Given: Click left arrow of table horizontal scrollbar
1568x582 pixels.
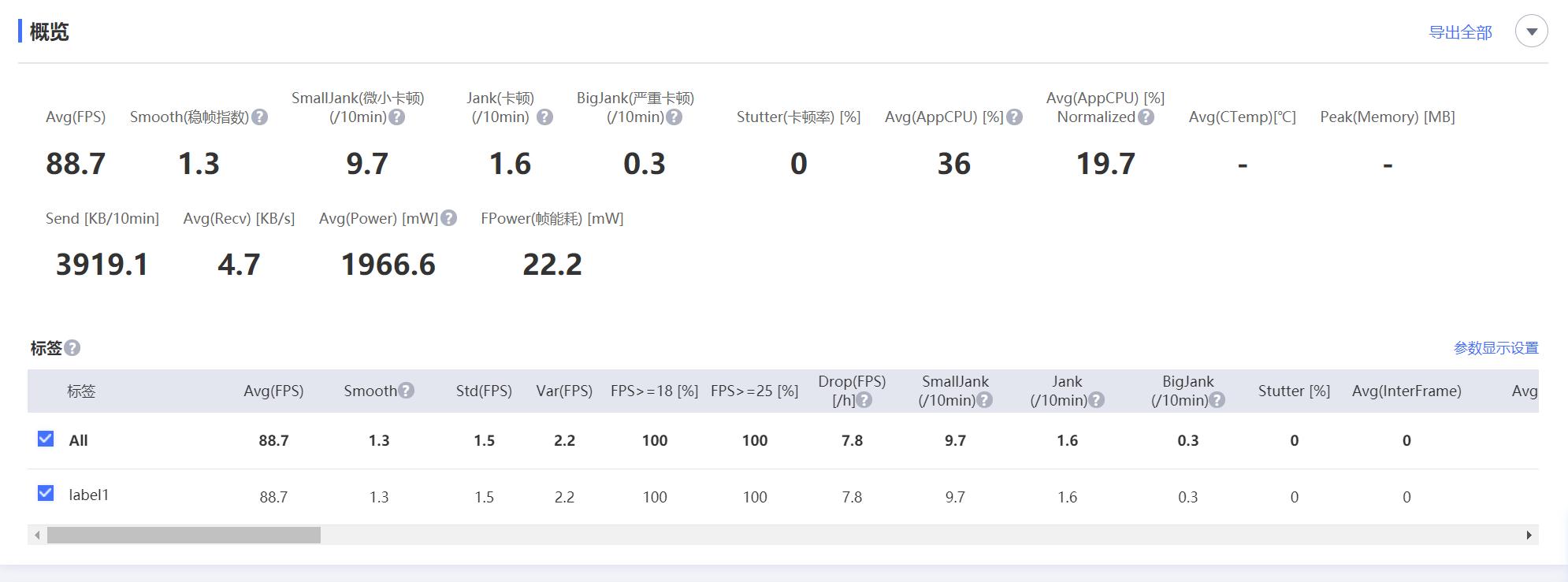Looking at the screenshot, I should 37,536.
